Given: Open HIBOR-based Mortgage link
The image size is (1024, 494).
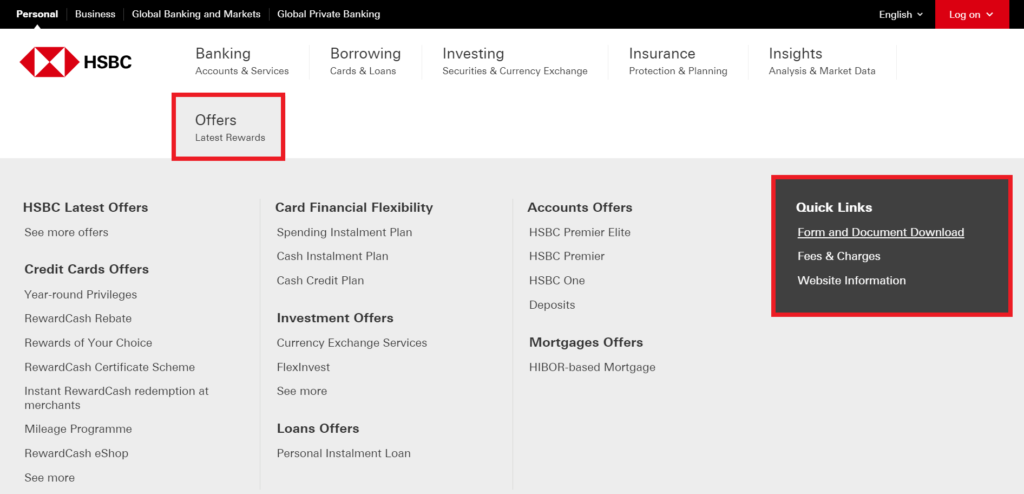Looking at the screenshot, I should (x=592, y=367).
